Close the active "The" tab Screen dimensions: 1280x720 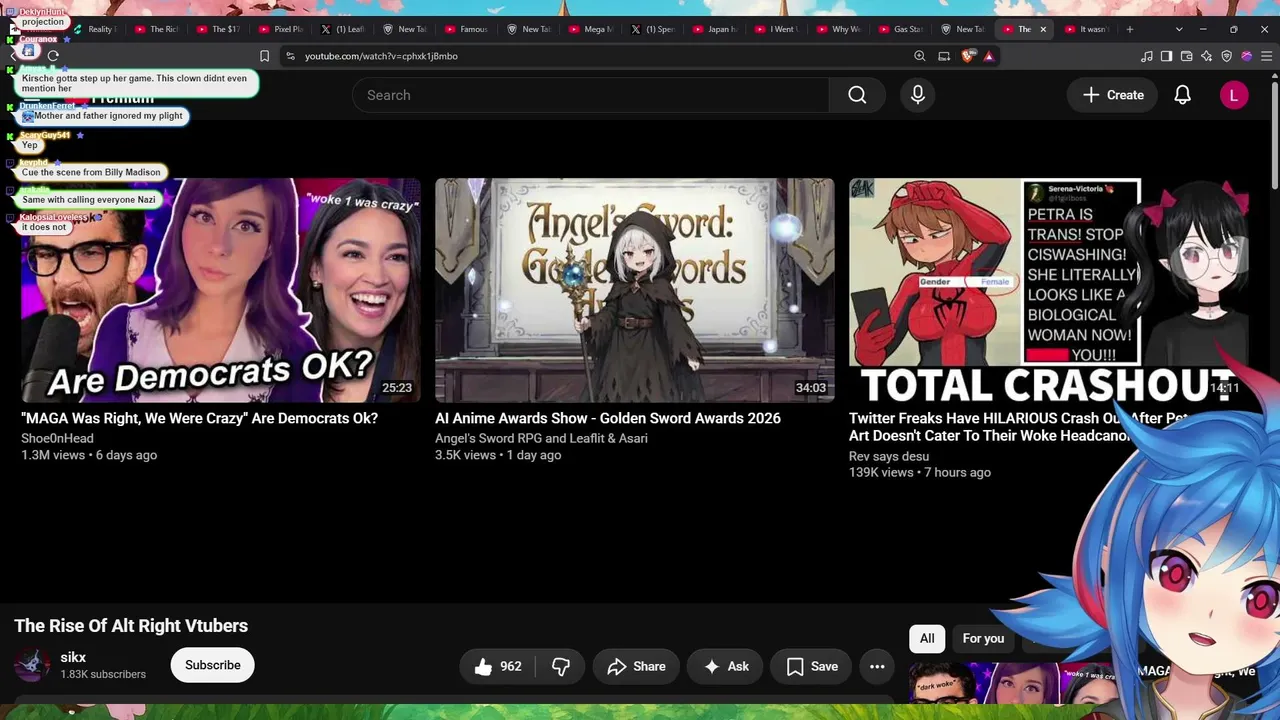(1043, 29)
